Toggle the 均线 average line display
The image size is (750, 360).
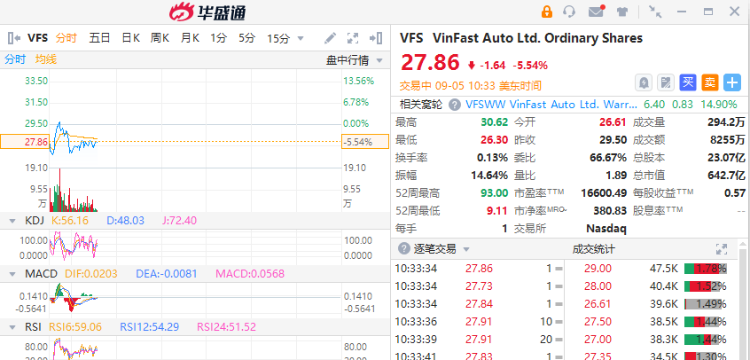(46, 60)
